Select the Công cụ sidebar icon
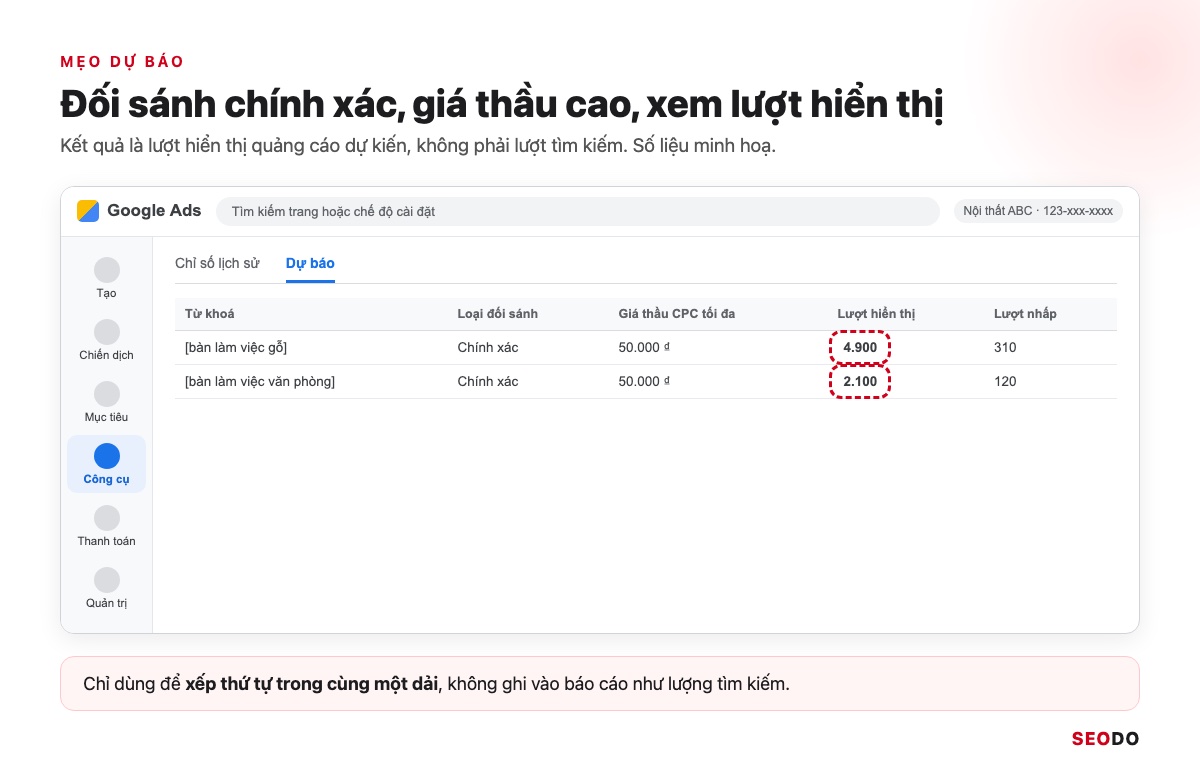1200x771 pixels. click(107, 456)
